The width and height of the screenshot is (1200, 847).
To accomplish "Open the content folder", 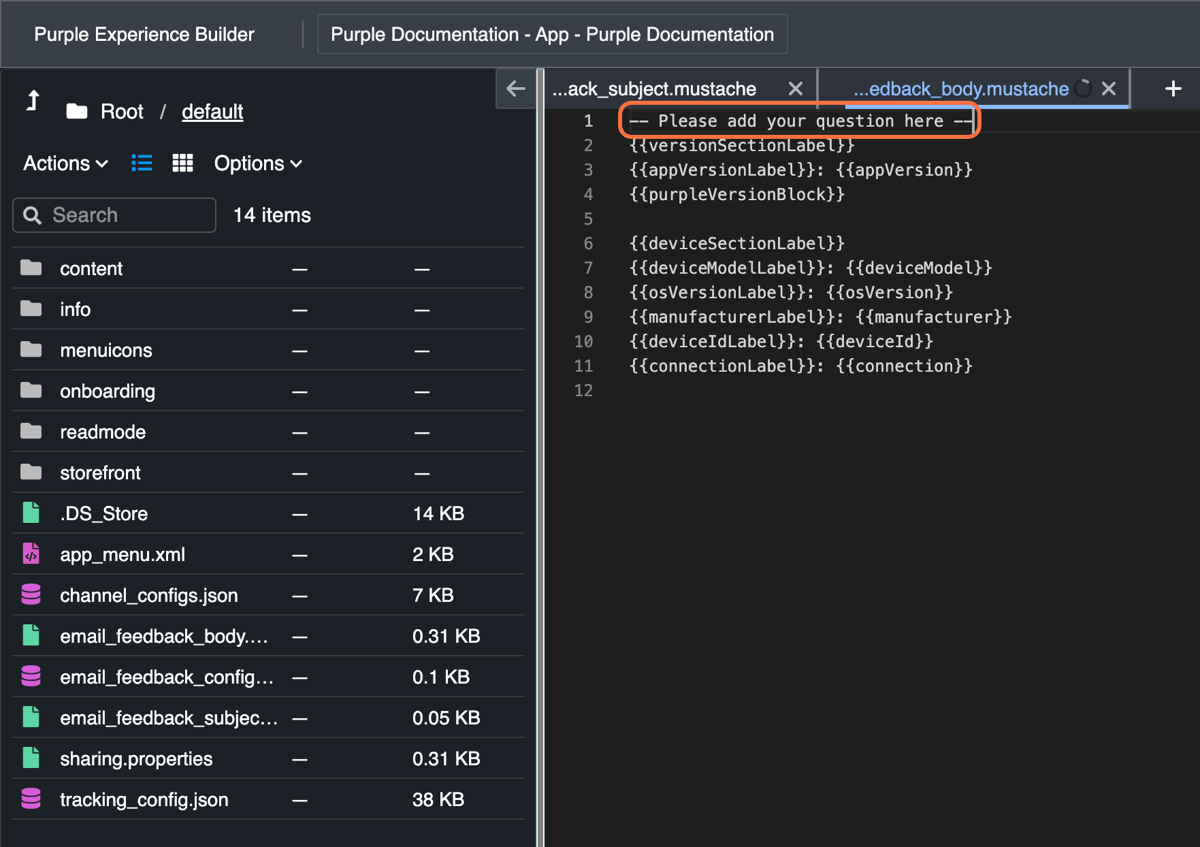I will [91, 268].
